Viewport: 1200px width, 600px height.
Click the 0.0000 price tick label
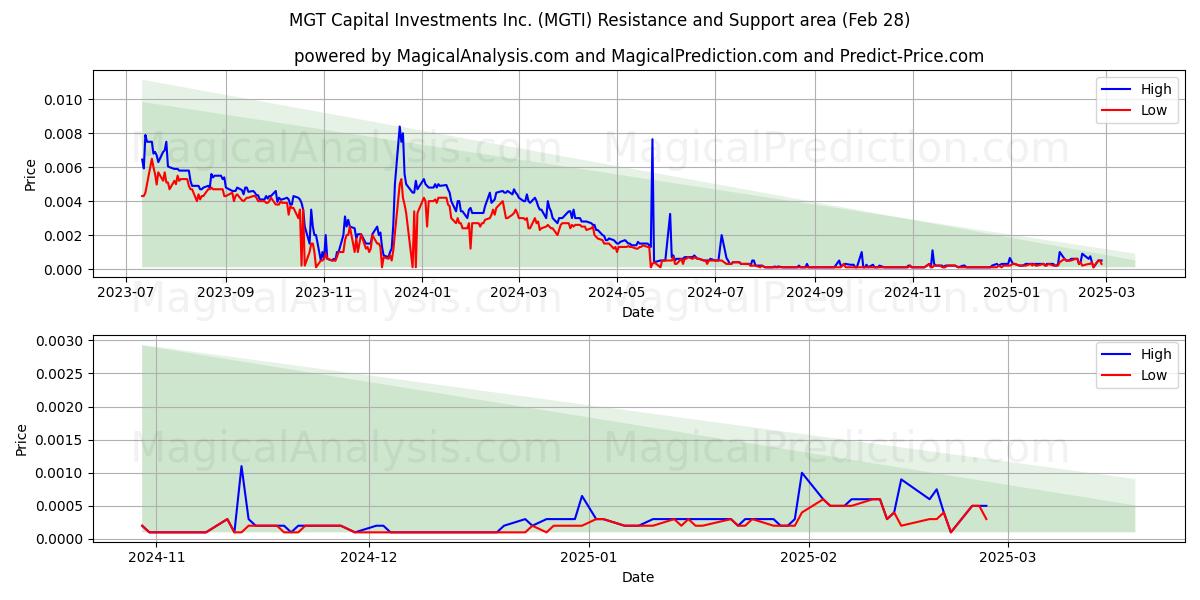[x=61, y=539]
